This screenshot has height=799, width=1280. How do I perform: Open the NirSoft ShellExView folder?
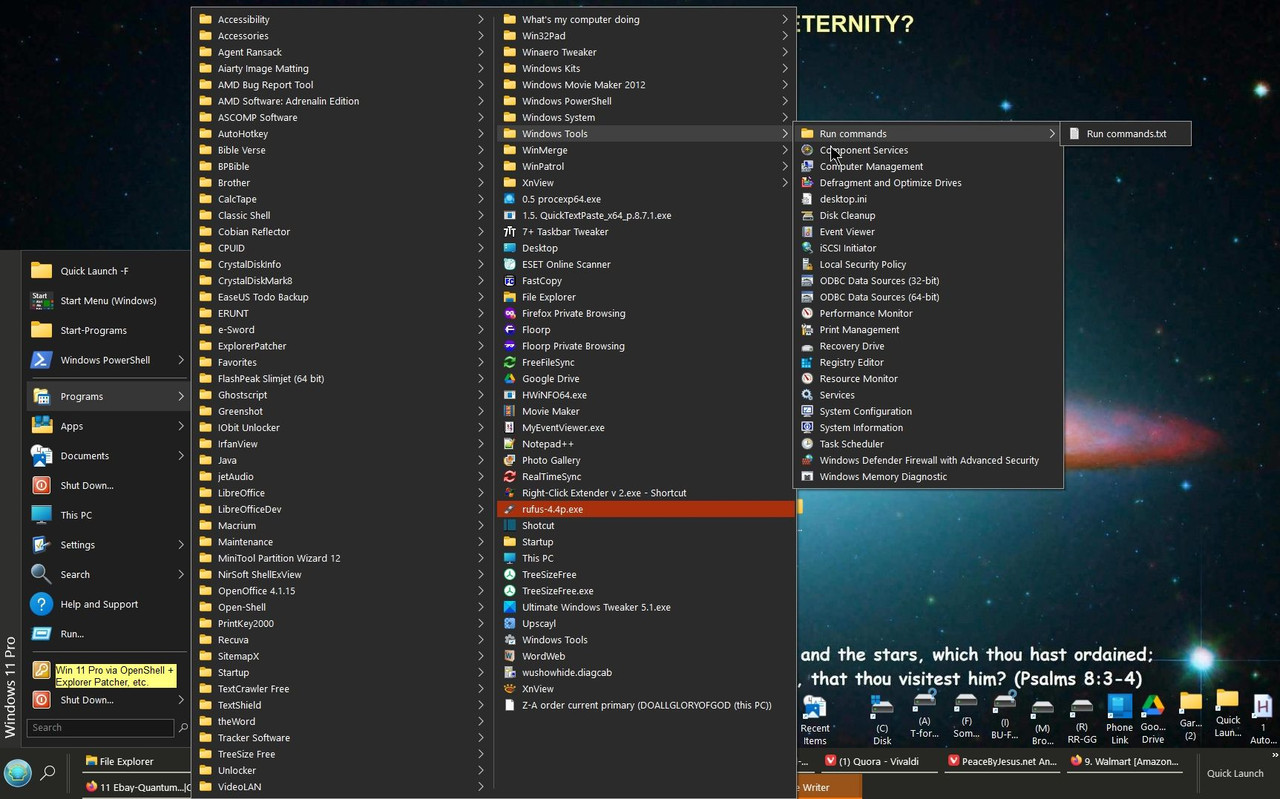coord(340,574)
